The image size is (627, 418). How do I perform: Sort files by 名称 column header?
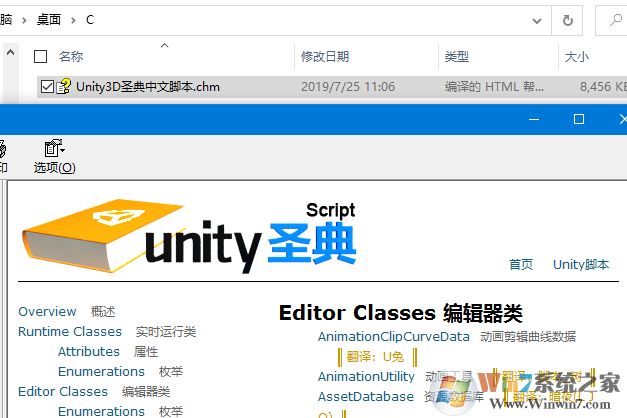(71, 56)
